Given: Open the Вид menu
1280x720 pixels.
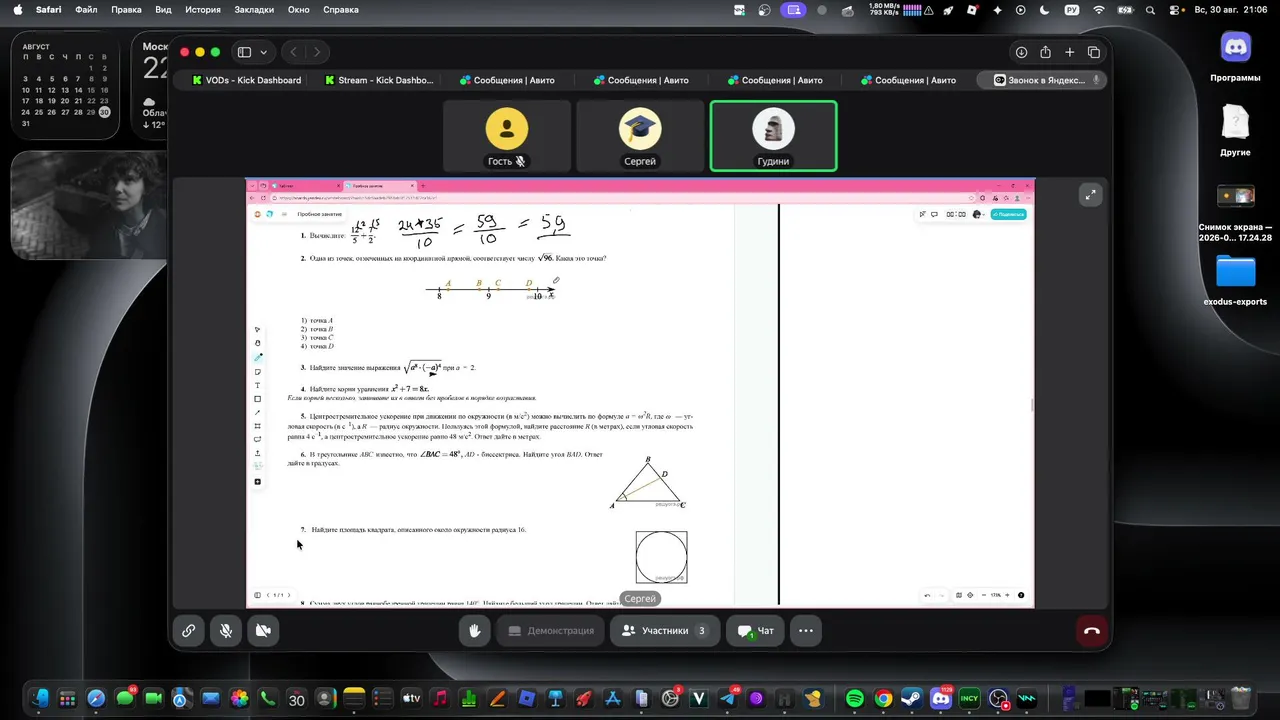Looking at the screenshot, I should tap(163, 10).
